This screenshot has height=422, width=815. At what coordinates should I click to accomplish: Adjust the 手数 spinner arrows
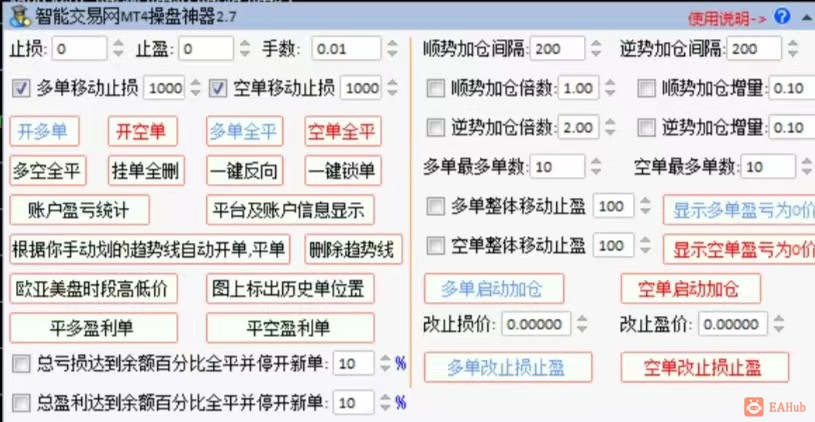coord(392,49)
